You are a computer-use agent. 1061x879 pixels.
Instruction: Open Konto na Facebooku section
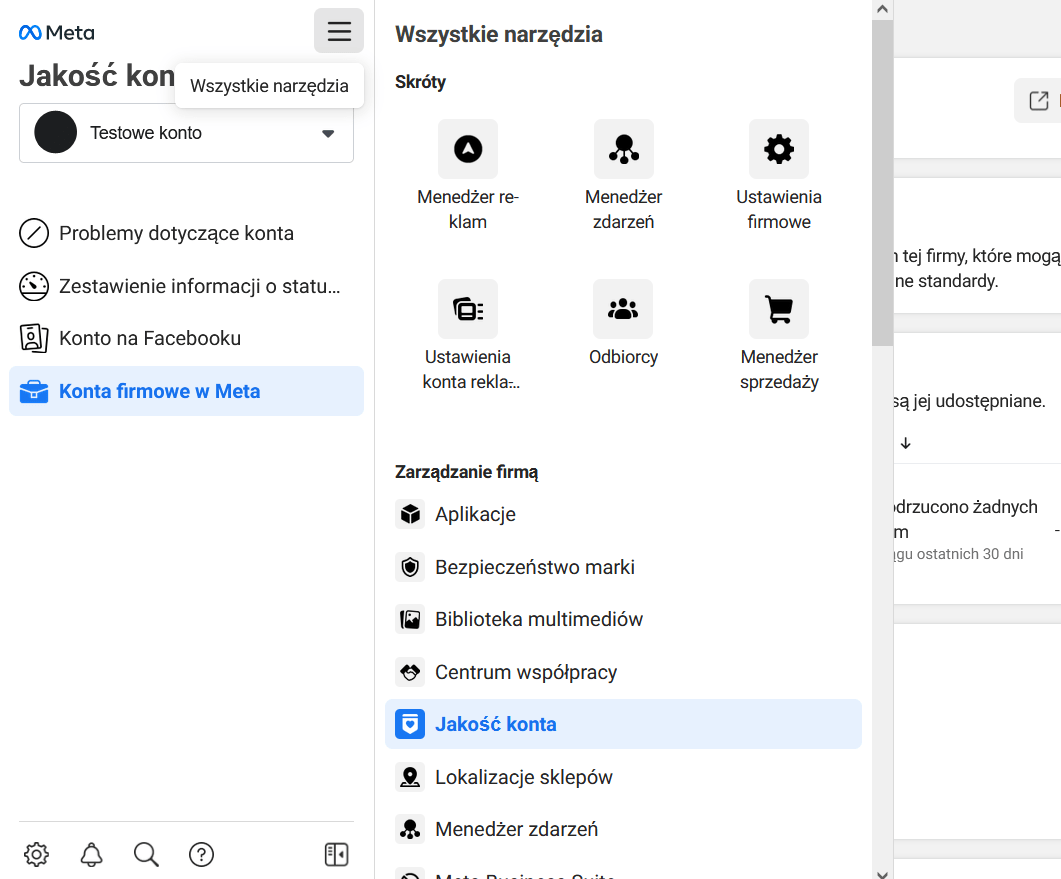pyautogui.click(x=150, y=338)
